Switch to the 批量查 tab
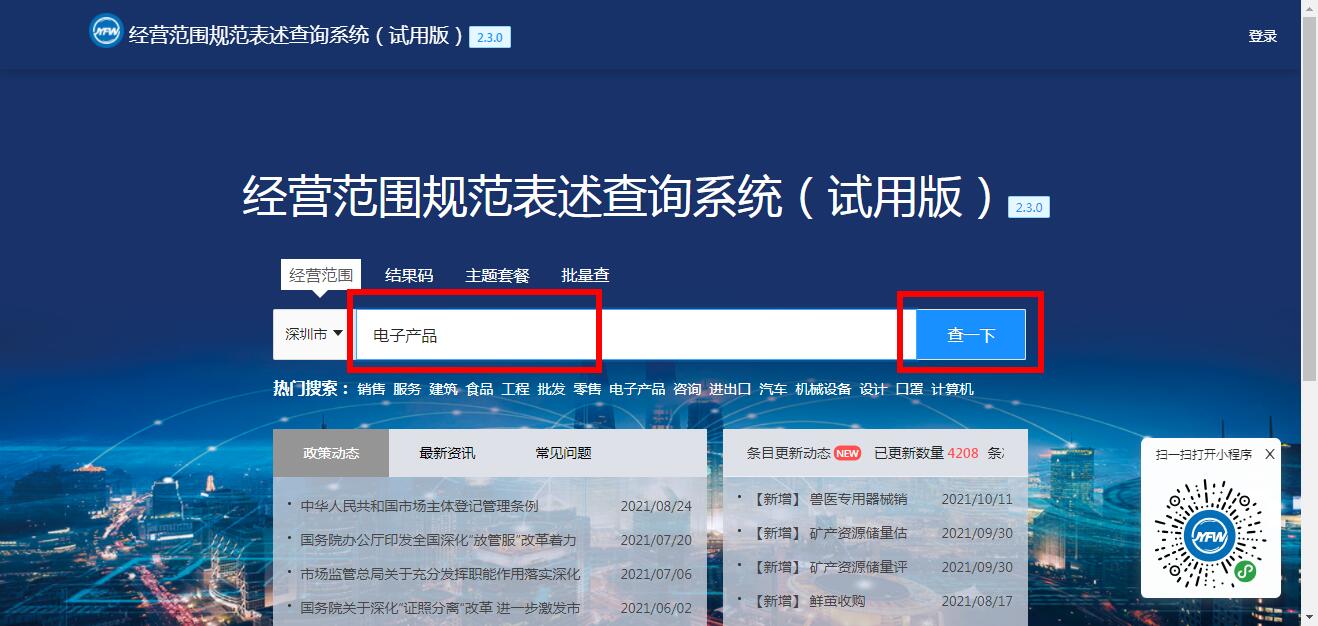The image size is (1318, 626). point(585,275)
